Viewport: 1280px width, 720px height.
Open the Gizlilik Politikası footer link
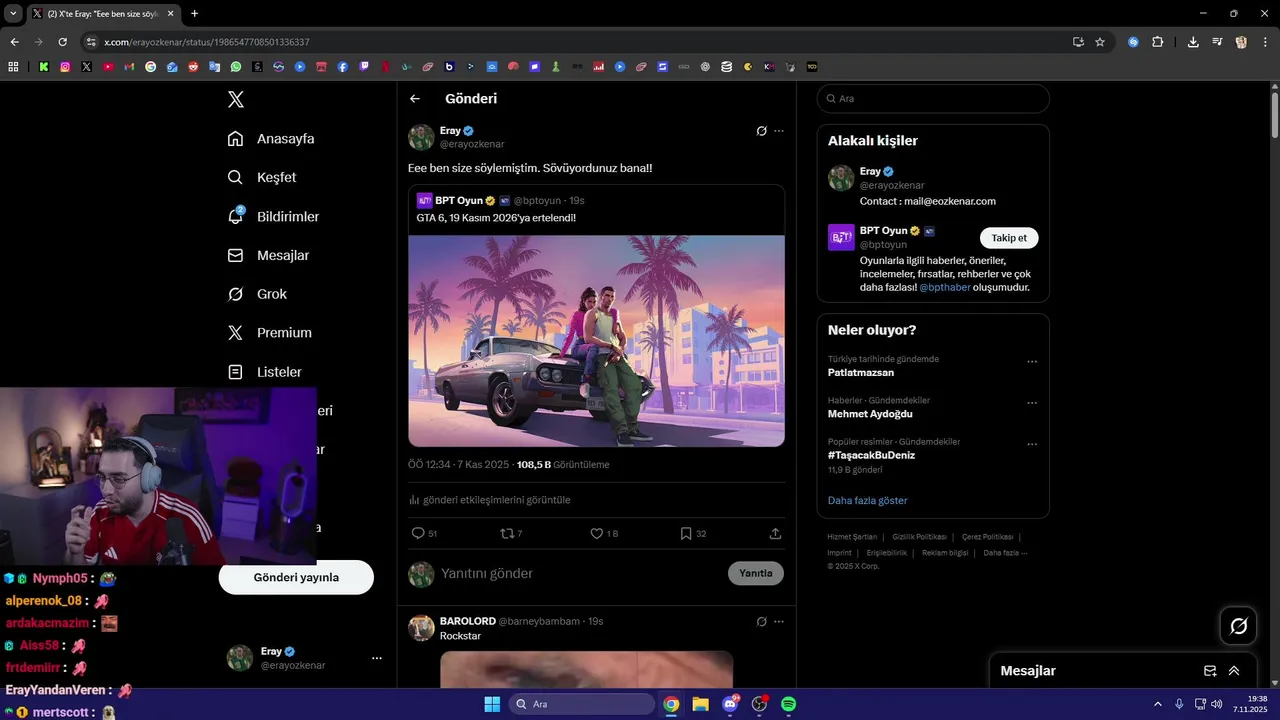pyautogui.click(x=919, y=537)
